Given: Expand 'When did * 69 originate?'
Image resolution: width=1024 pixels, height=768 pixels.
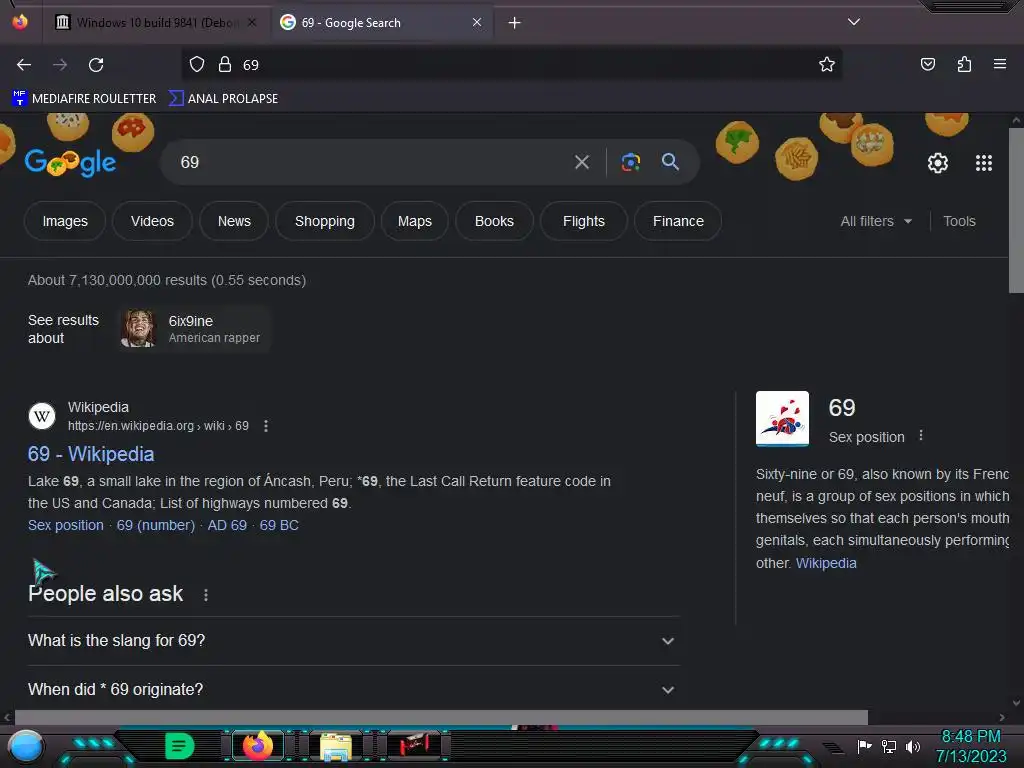Looking at the screenshot, I should click(x=353, y=690).
